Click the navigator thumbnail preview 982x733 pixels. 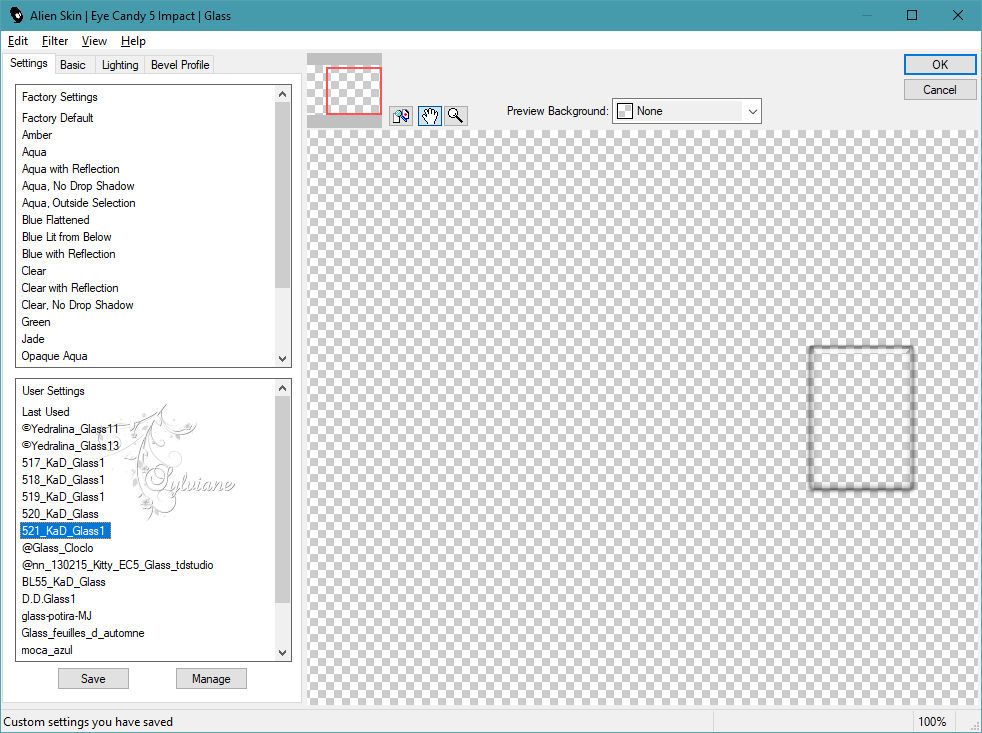tap(344, 91)
